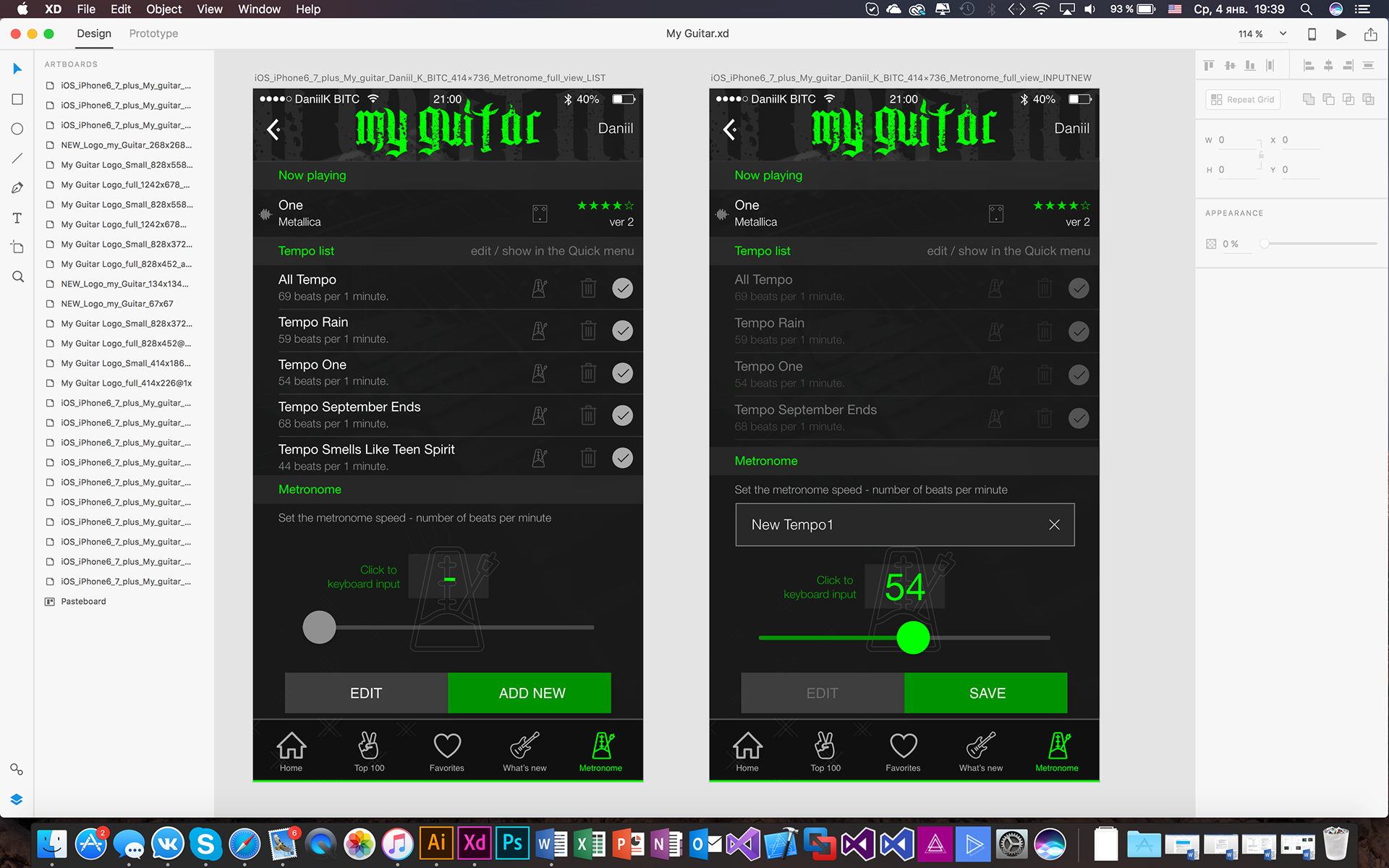
Task: Select the Ellipse tool
Action: pyautogui.click(x=17, y=129)
